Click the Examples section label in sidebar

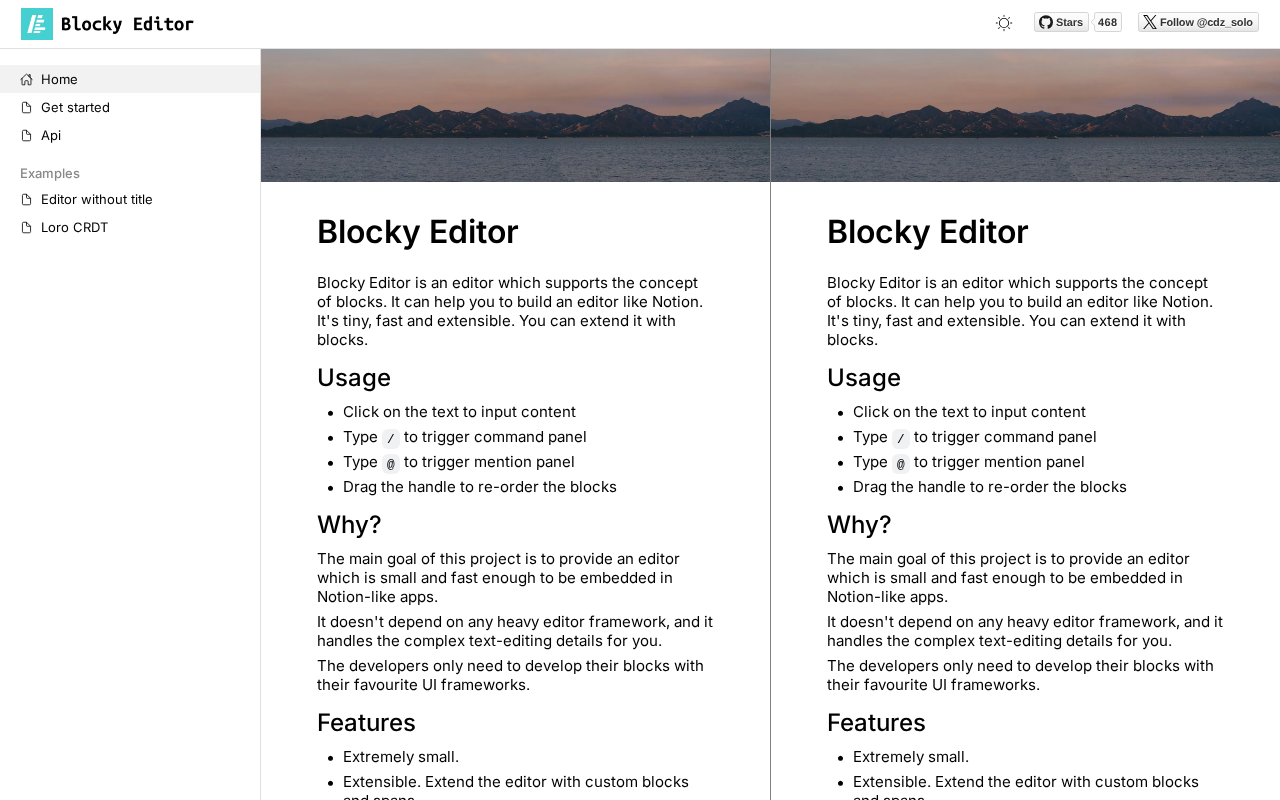click(x=50, y=173)
